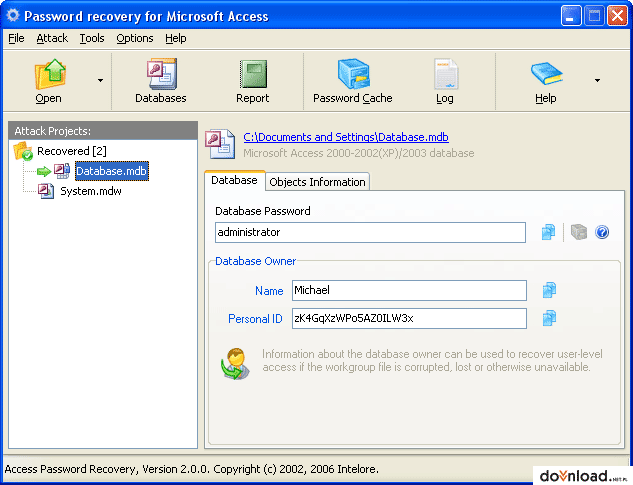Click the gray box icon next to password
The image size is (633, 485).
click(579, 232)
